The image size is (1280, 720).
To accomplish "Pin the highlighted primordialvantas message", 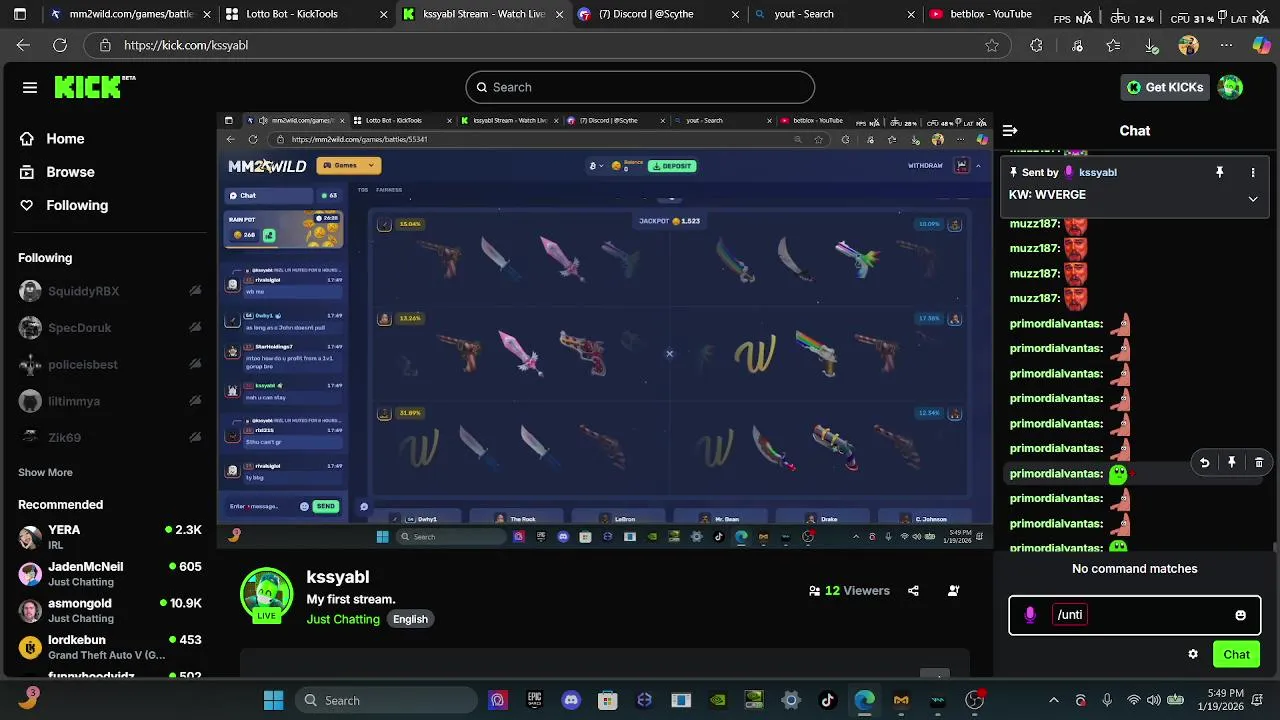I will 1232,462.
